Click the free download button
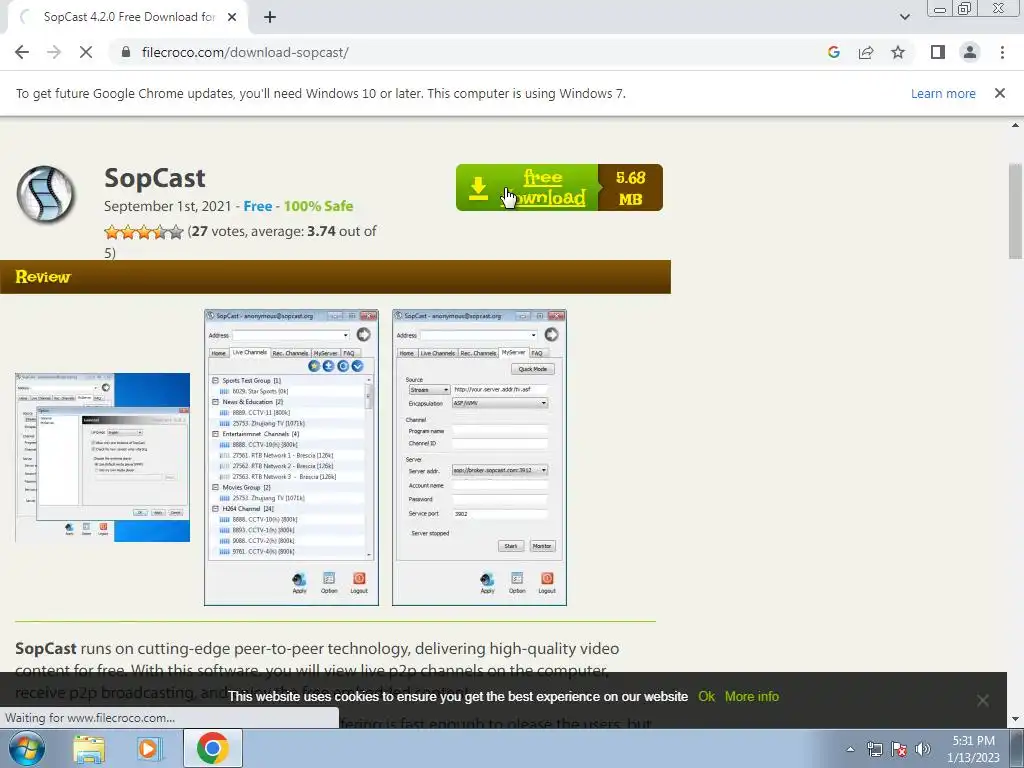 [559, 187]
